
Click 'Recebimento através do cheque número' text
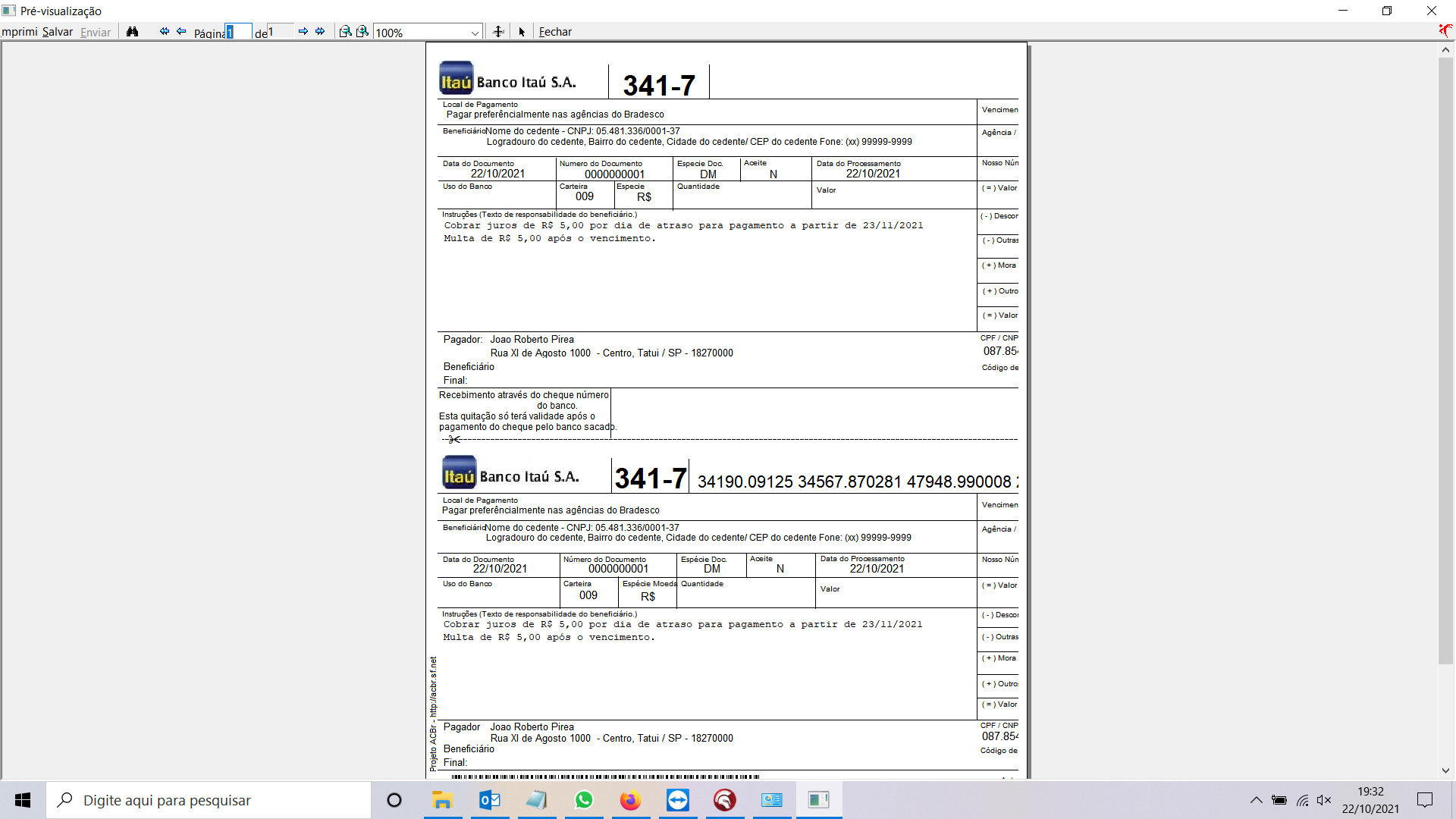(523, 394)
